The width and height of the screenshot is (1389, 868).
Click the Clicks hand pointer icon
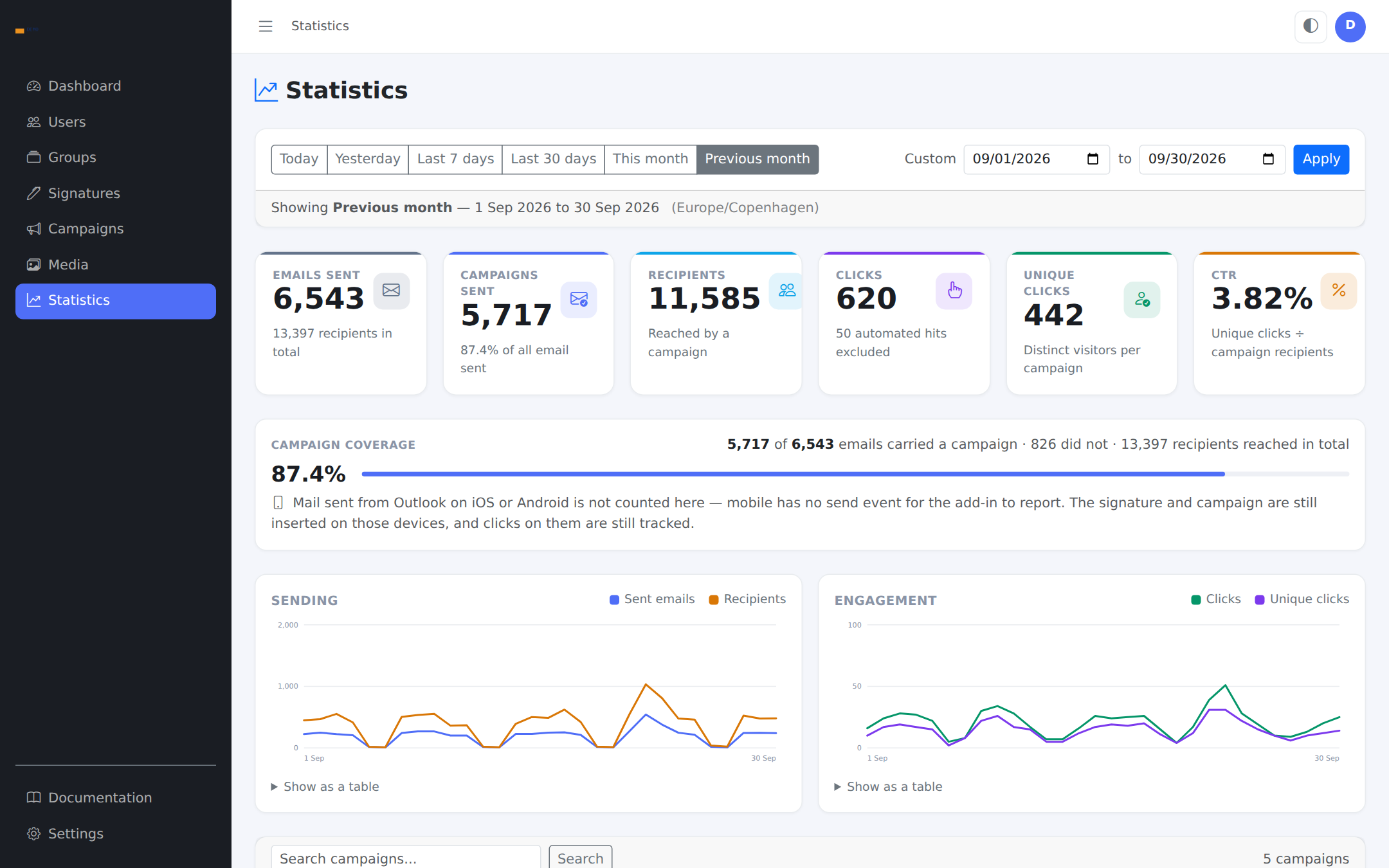(x=954, y=291)
